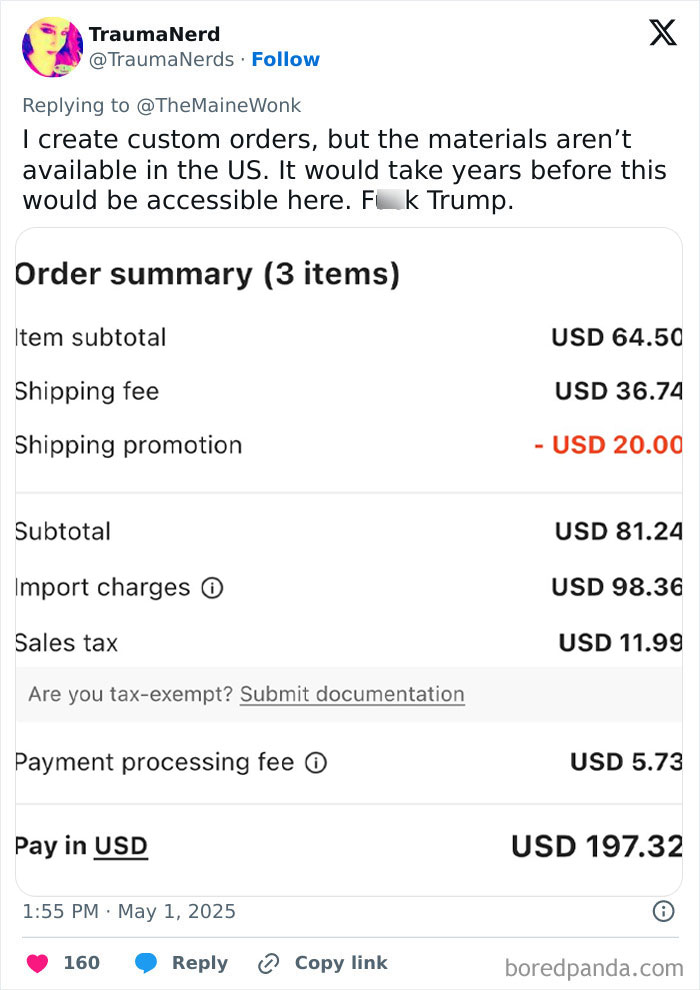This screenshot has height=990, width=700.
Task: Like the tweet with heart icon
Action: pos(37,963)
